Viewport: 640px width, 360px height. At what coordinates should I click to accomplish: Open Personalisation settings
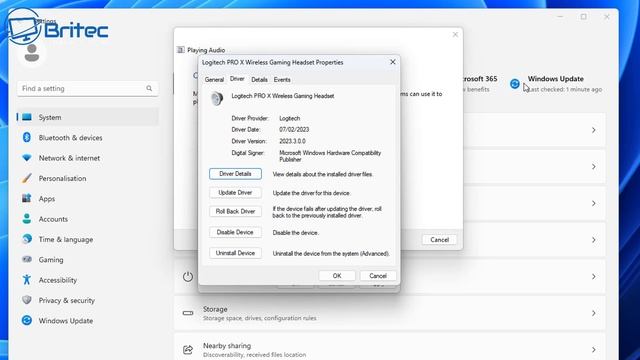point(87,178)
